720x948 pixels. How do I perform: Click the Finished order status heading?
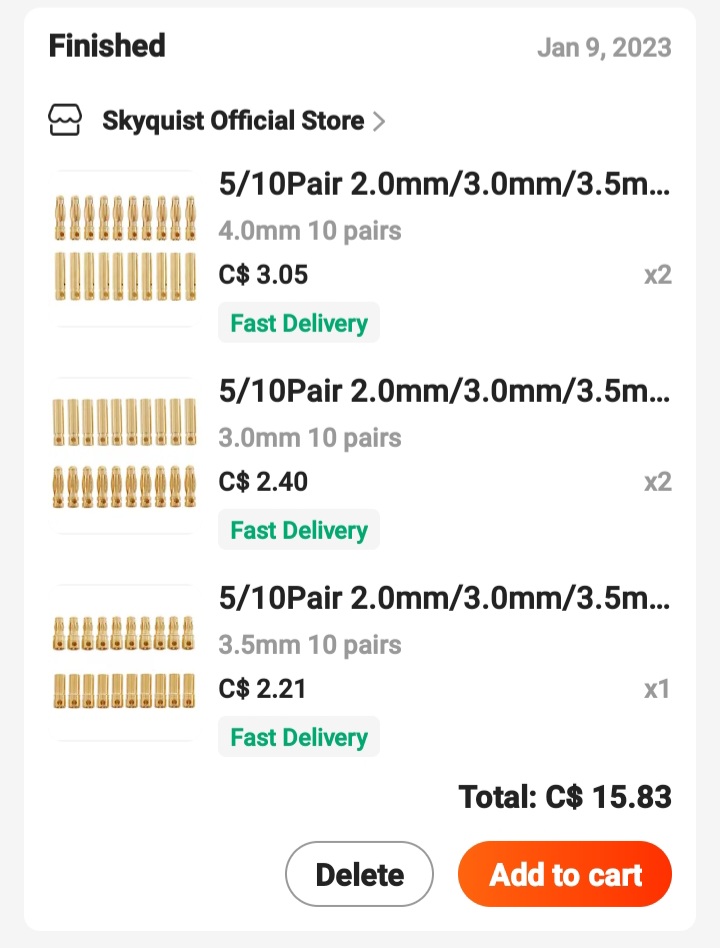tap(107, 46)
